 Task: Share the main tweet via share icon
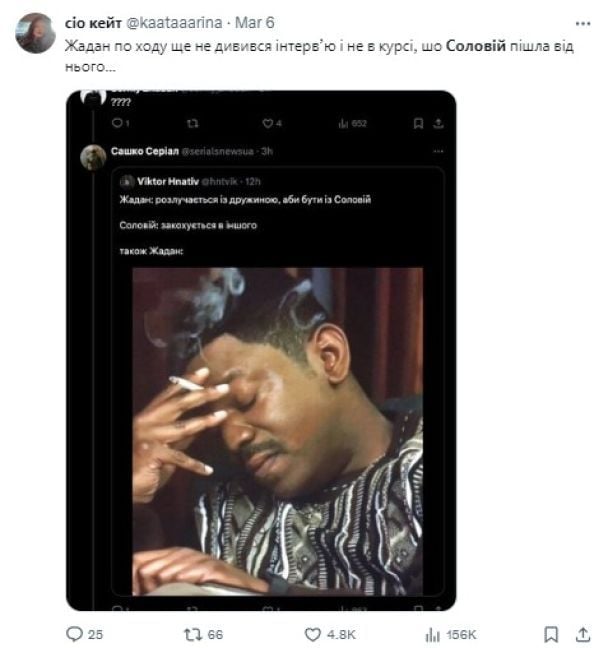(x=583, y=634)
